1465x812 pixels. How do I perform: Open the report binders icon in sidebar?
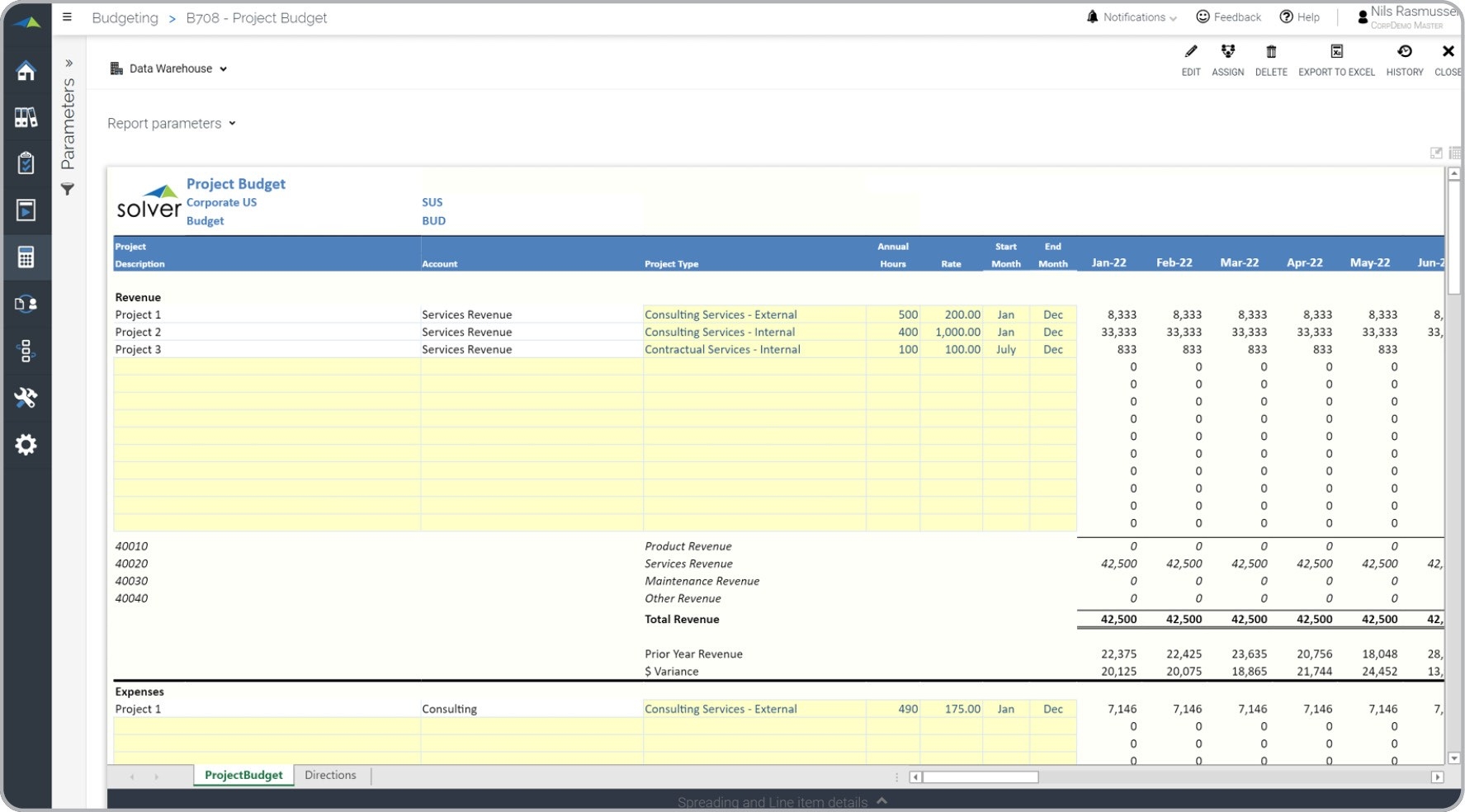(x=27, y=117)
